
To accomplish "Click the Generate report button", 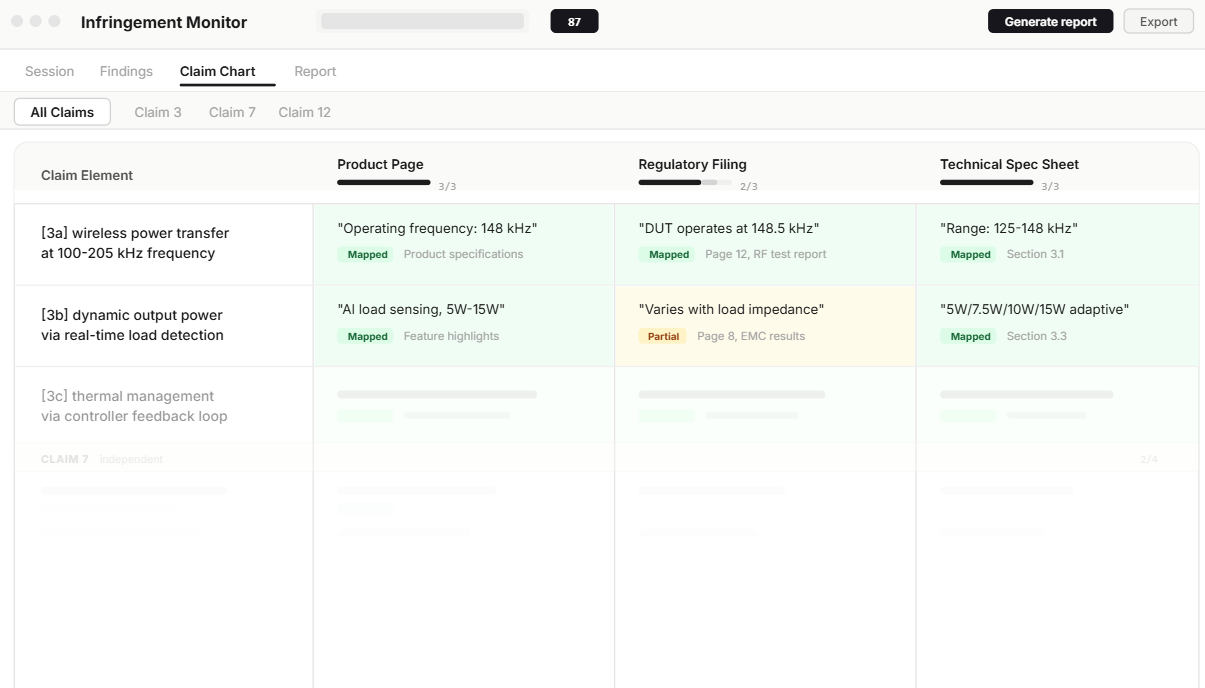I will coord(1050,22).
